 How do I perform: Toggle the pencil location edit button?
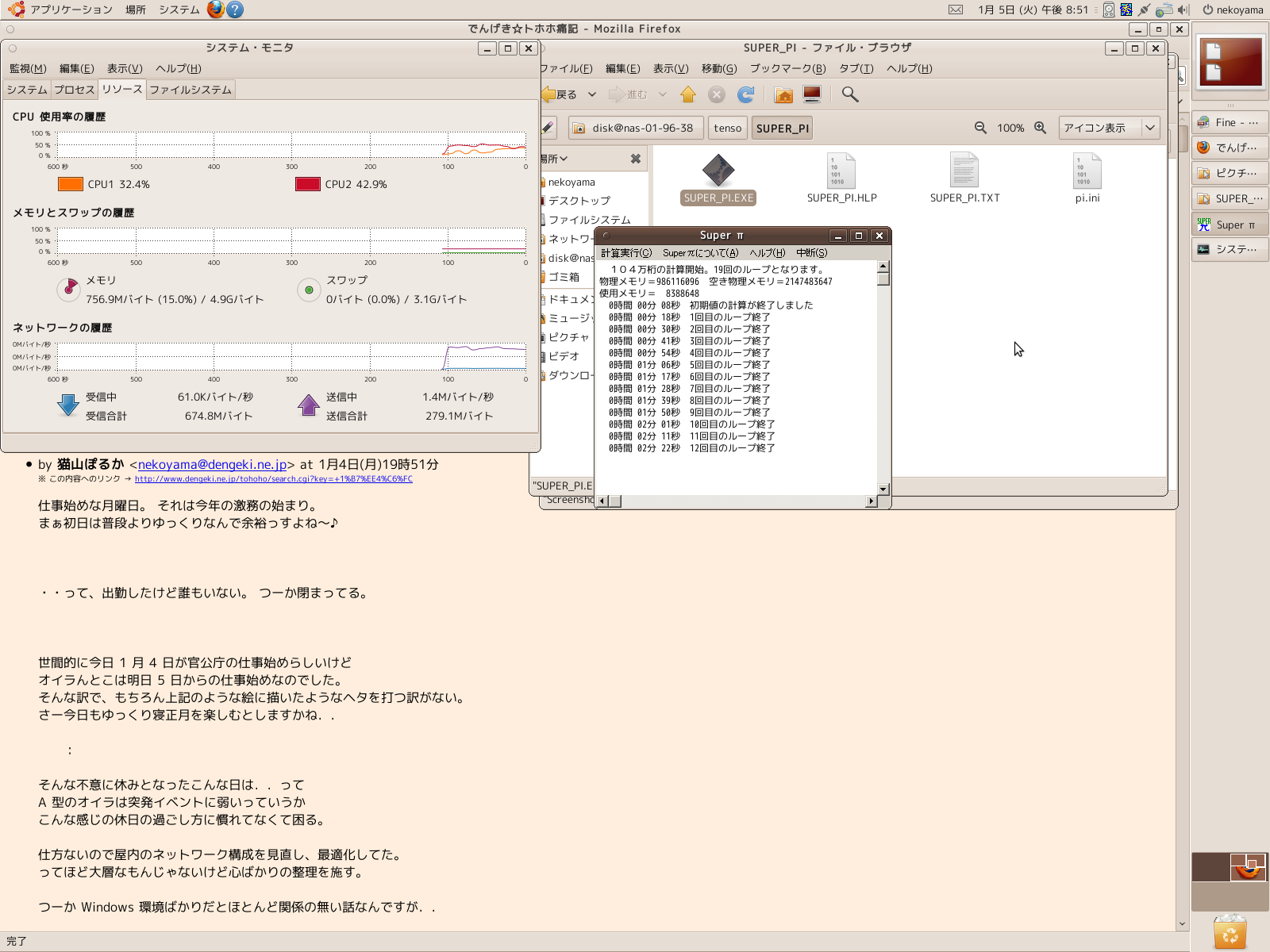548,128
